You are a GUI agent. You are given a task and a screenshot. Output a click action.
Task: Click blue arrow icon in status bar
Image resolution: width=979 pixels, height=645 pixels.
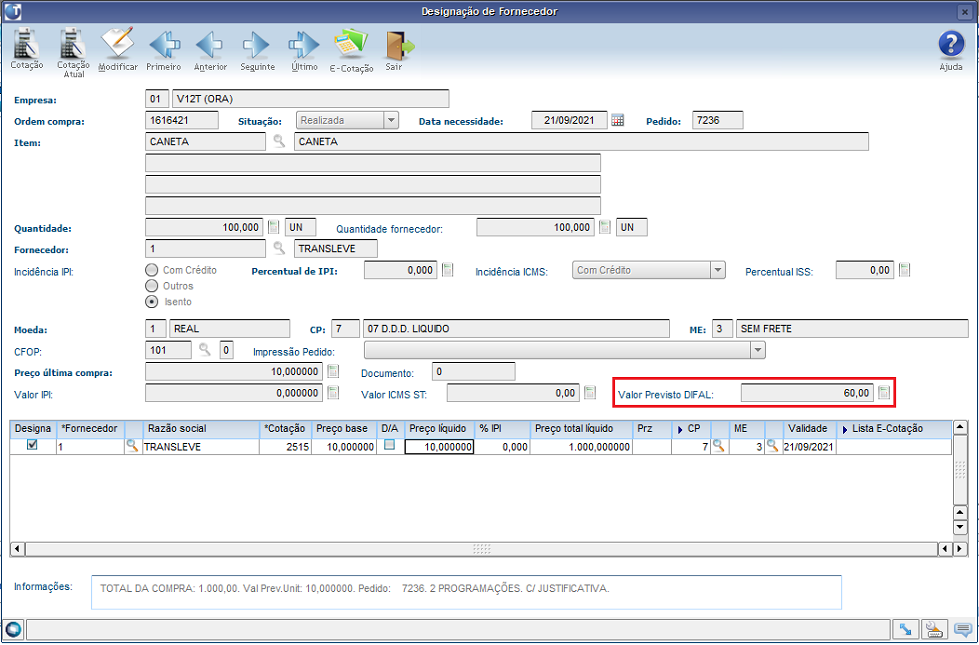pyautogui.click(x=904, y=629)
